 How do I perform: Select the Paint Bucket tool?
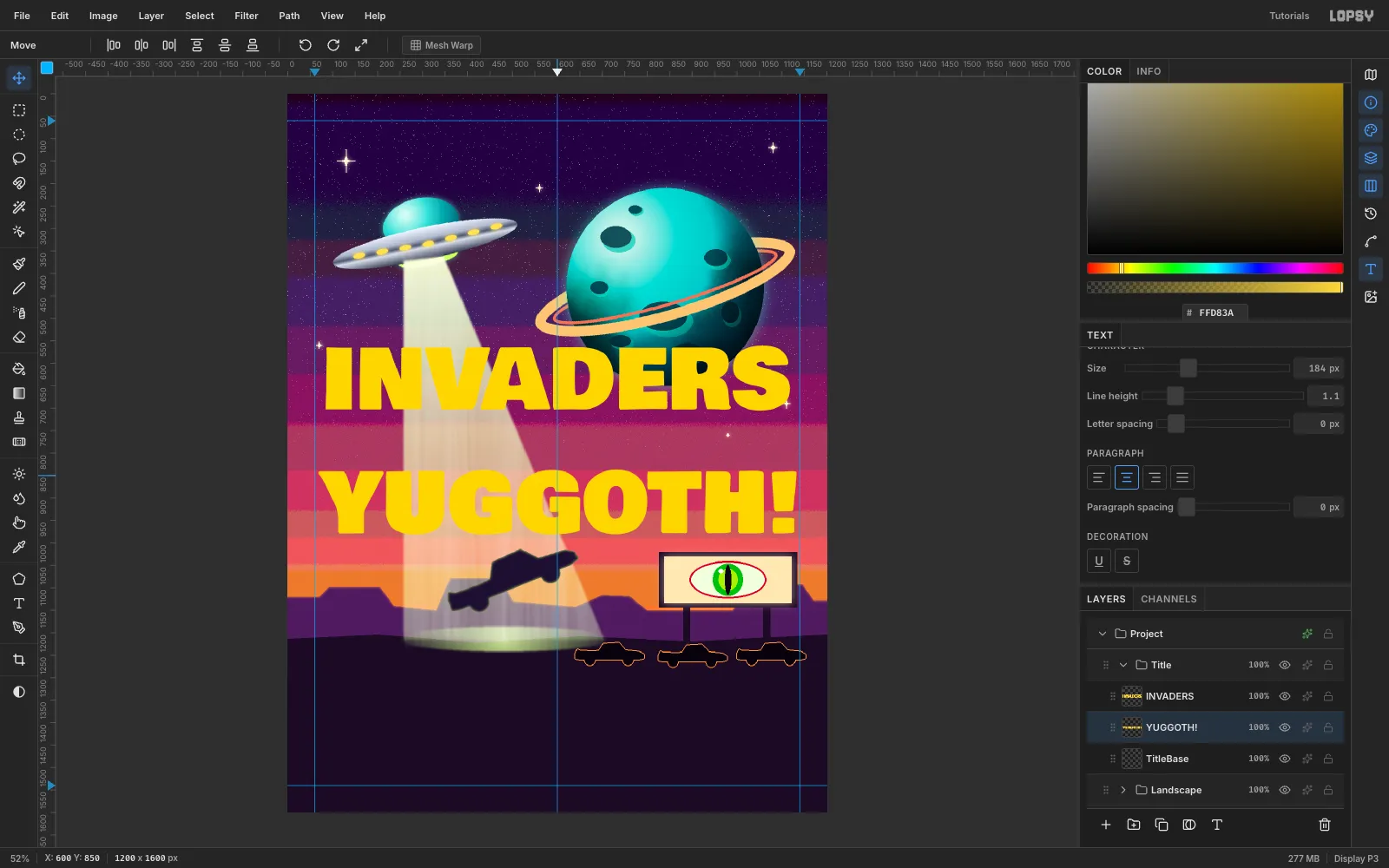tap(19, 369)
